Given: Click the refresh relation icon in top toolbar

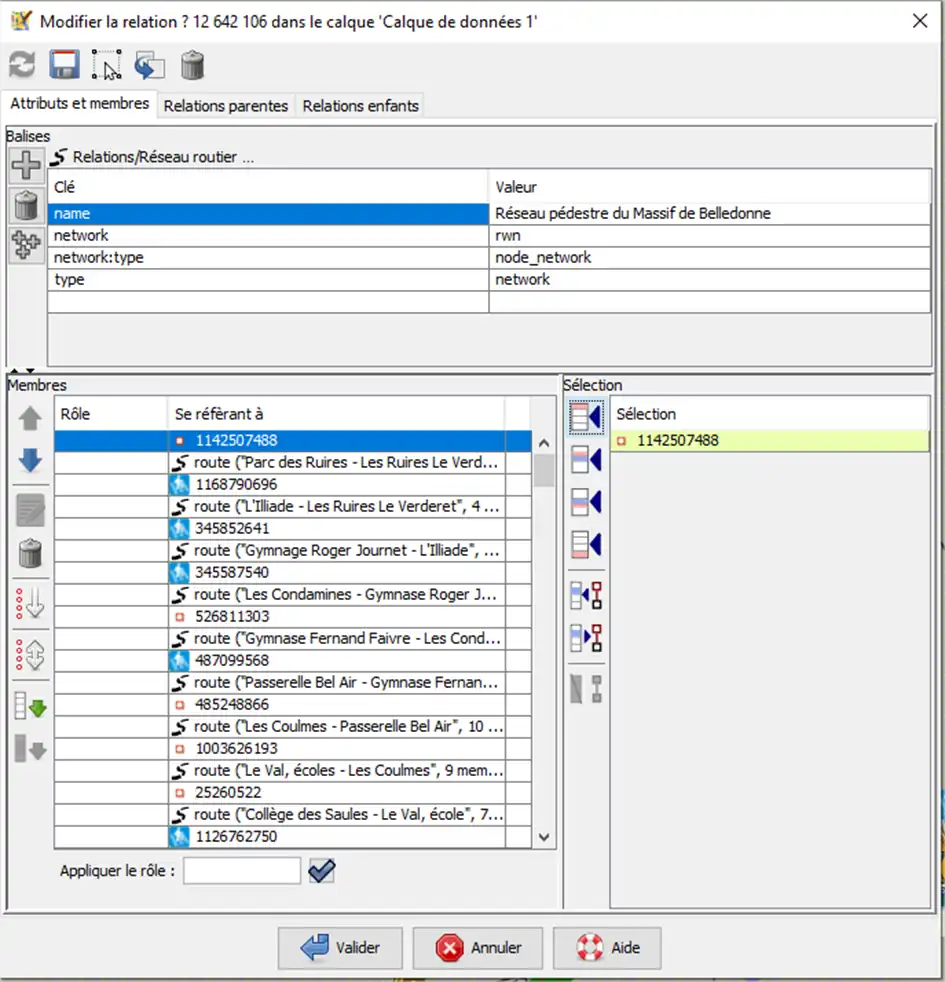Looking at the screenshot, I should click(x=22, y=66).
